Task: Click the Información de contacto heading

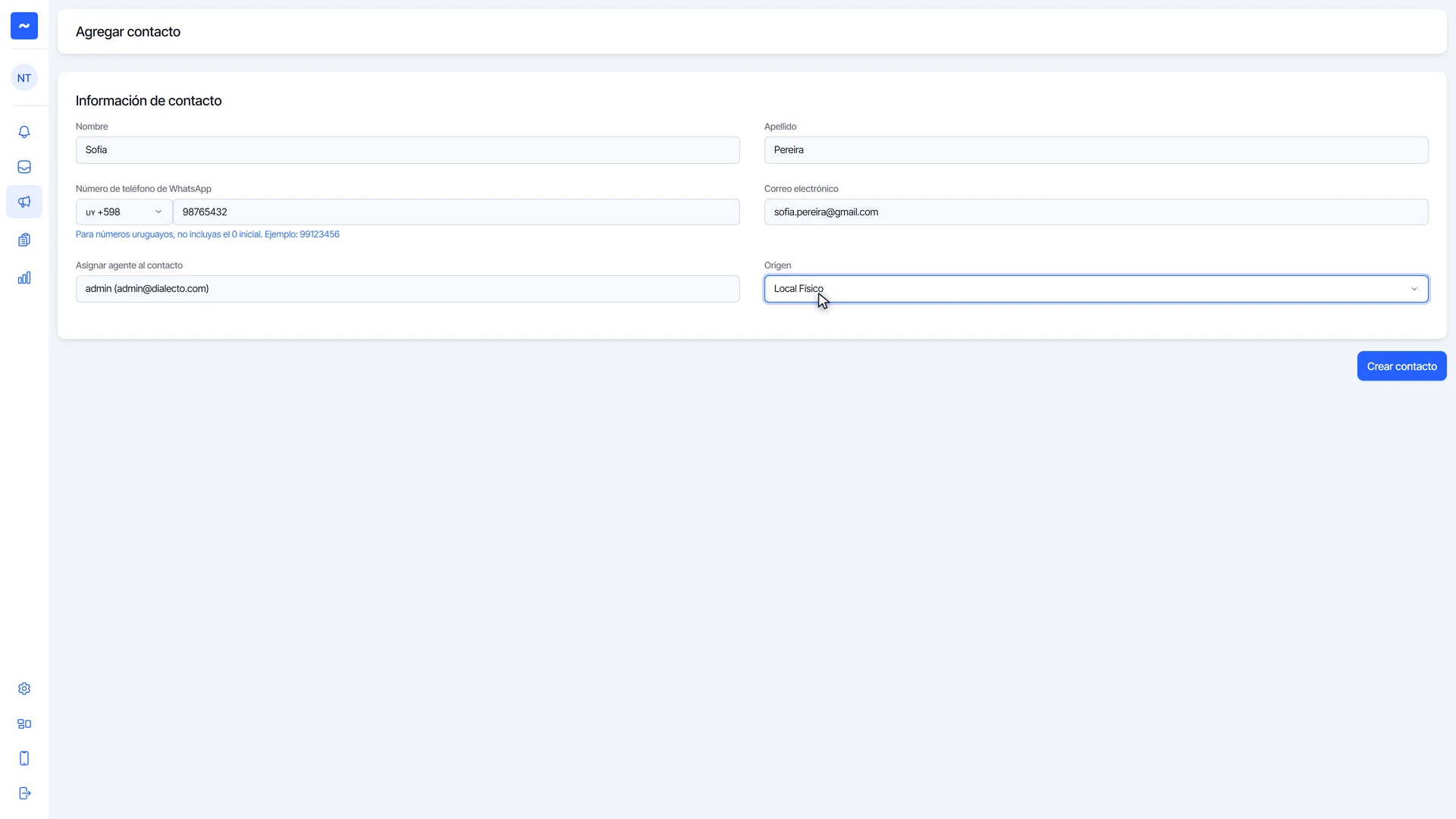Action: [x=149, y=101]
